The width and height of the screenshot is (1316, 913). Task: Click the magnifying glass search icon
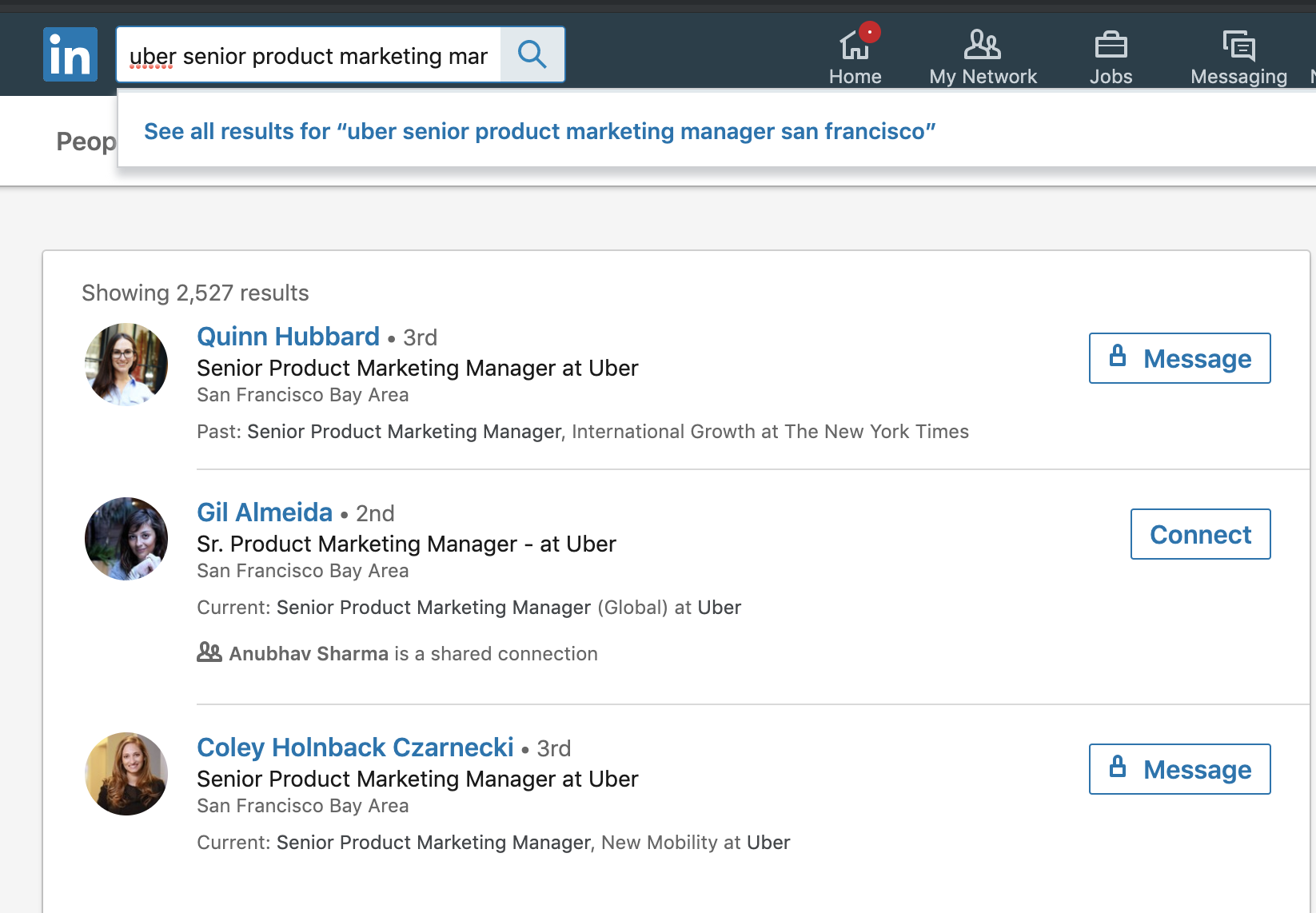532,54
